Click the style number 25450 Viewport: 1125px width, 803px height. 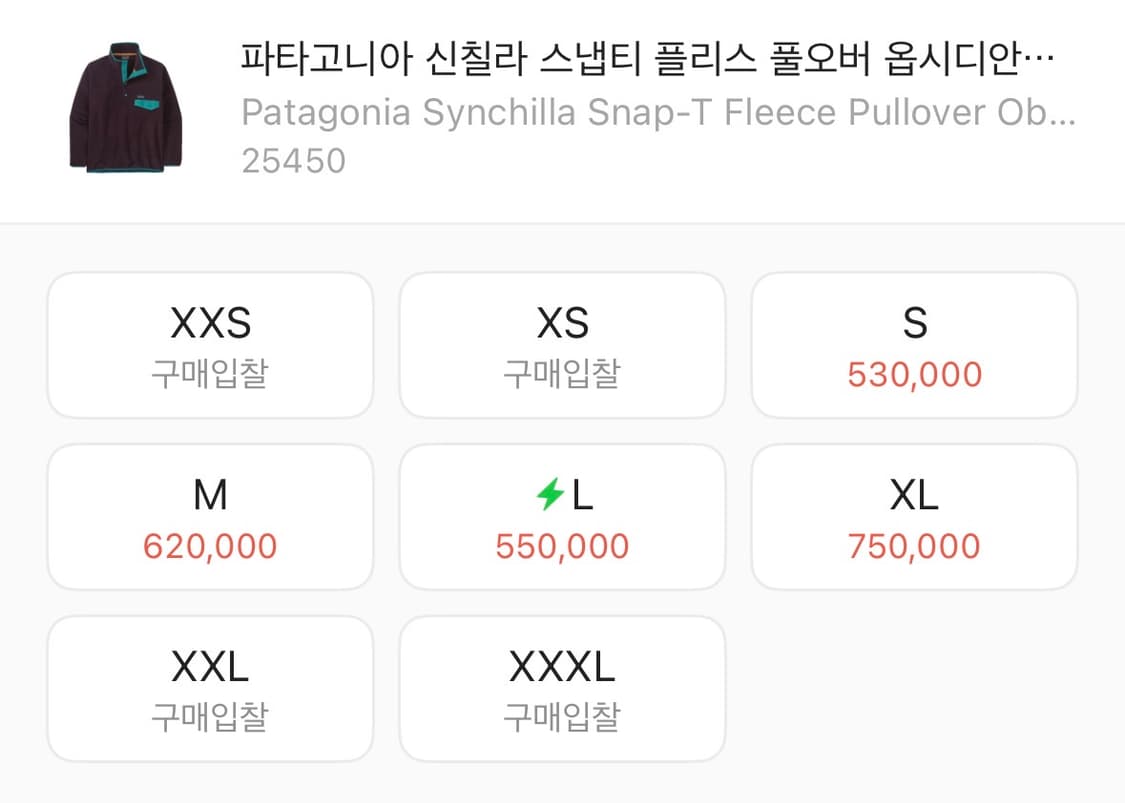coord(293,160)
